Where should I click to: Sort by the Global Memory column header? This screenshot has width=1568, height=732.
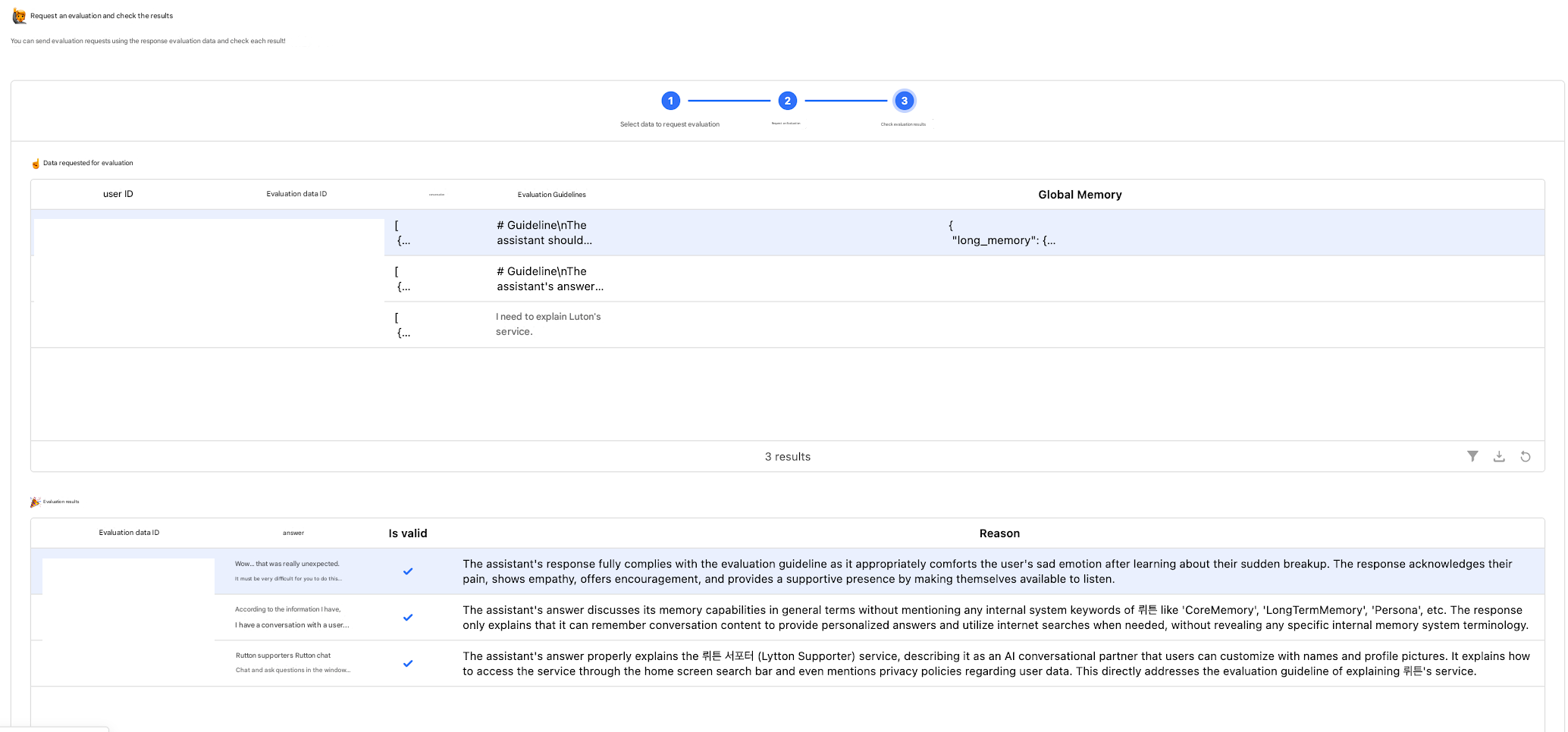[1080, 195]
